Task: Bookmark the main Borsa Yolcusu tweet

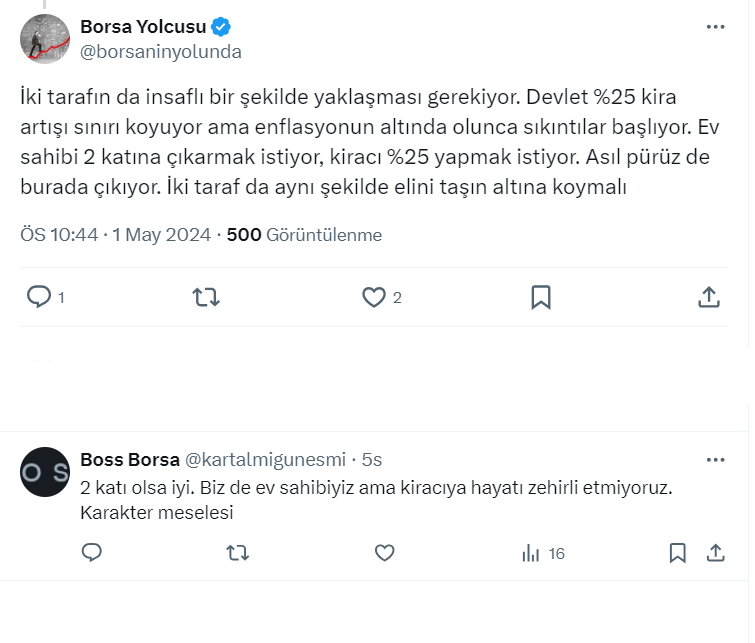Action: (540, 297)
